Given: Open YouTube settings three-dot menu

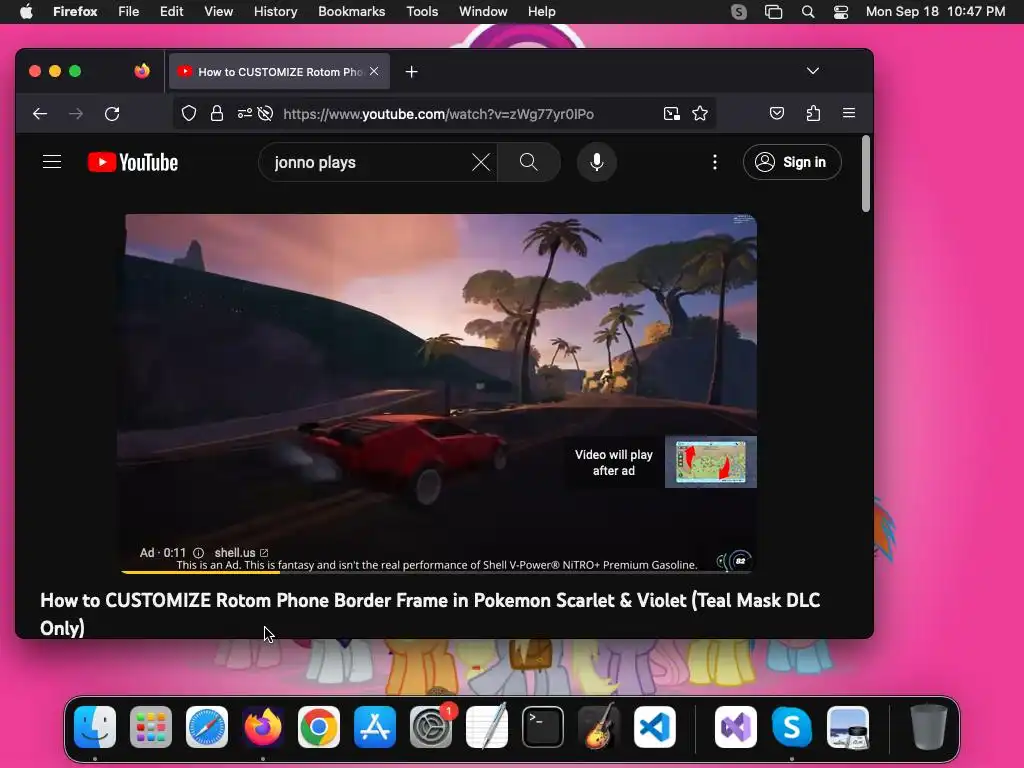Looking at the screenshot, I should pos(715,162).
